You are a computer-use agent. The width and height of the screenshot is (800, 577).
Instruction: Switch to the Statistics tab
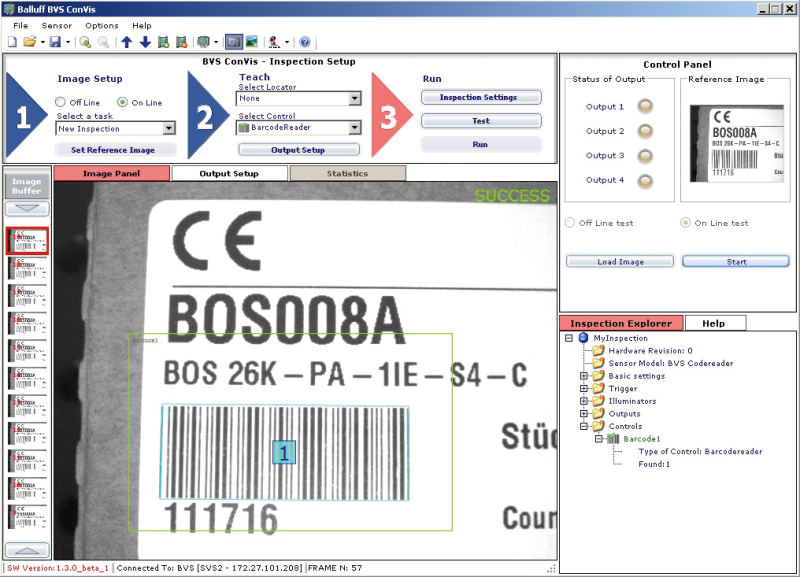pos(347,173)
